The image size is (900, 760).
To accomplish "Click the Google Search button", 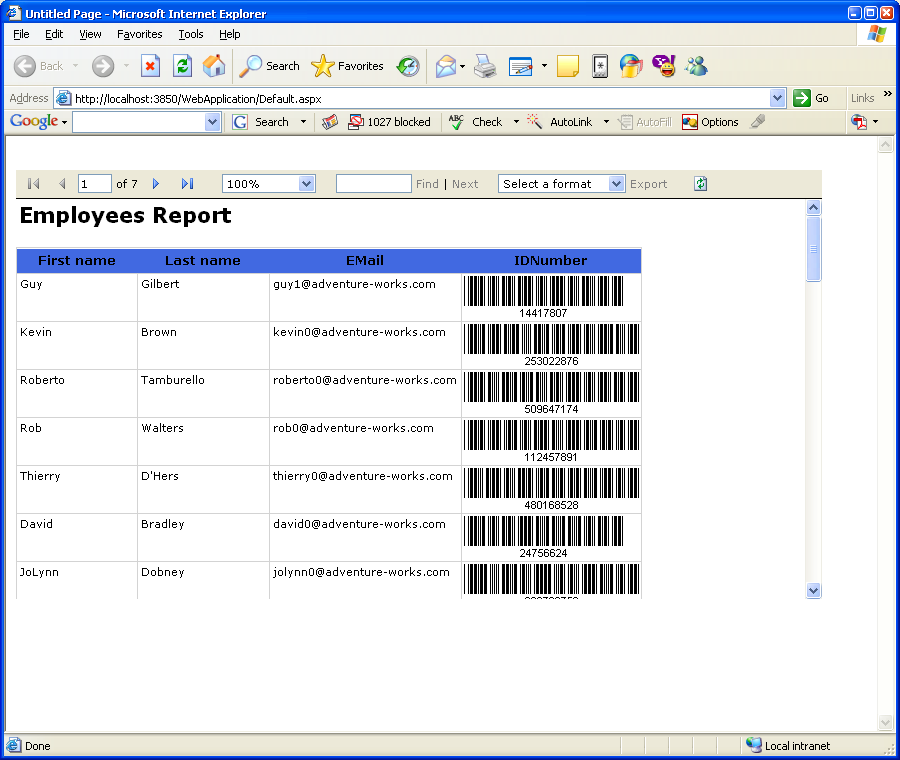I will (x=261, y=122).
